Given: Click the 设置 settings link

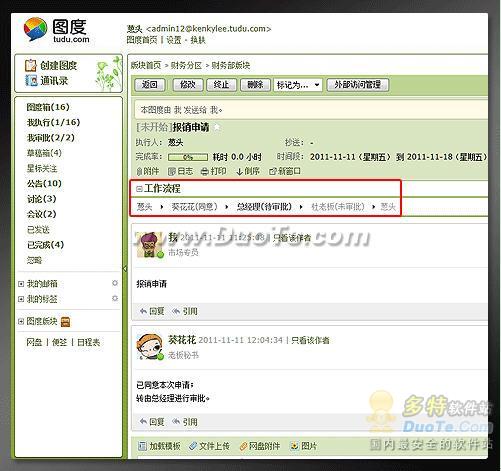Looking at the screenshot, I should click(174, 40).
